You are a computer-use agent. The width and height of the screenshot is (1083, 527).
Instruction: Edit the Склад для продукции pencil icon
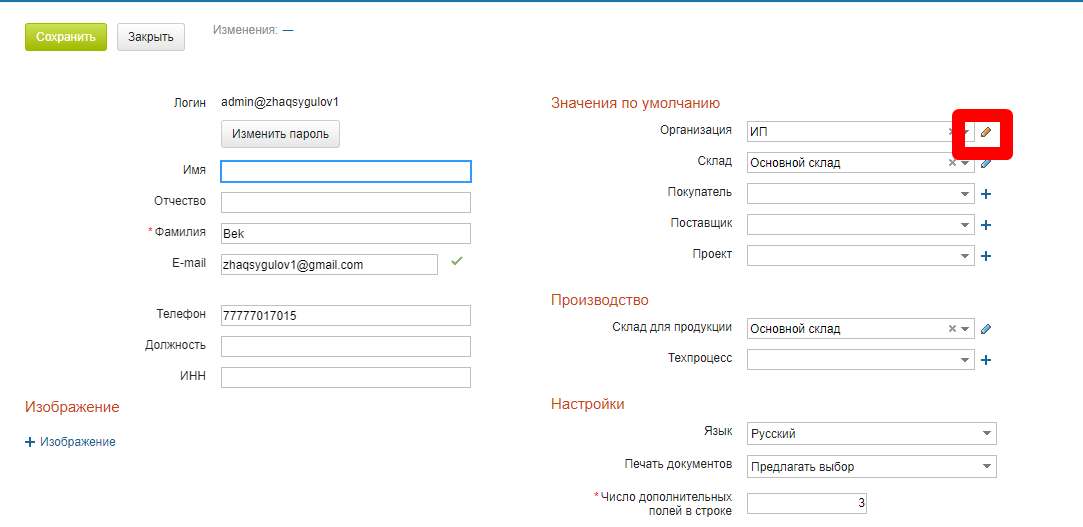[x=986, y=329]
